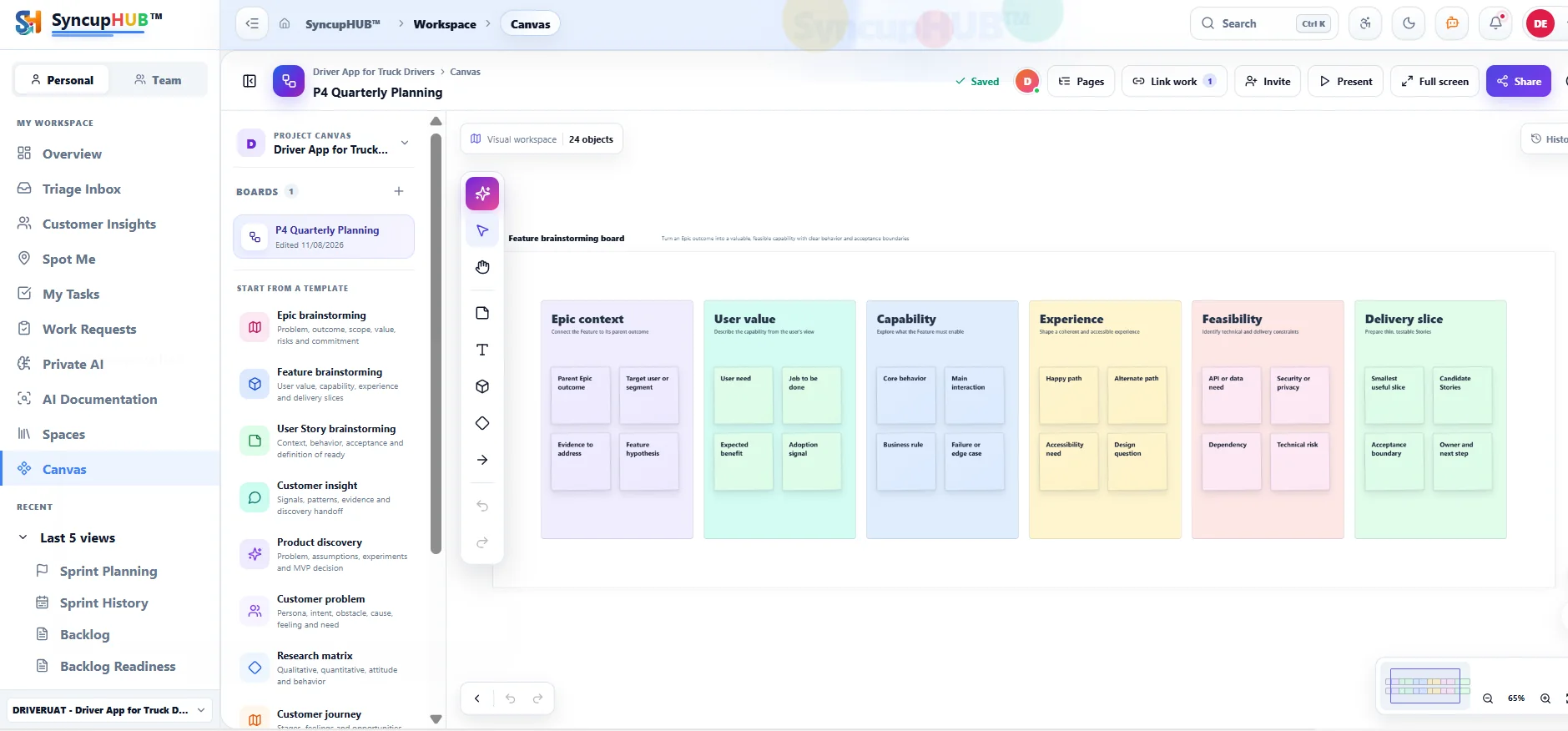Image resolution: width=1568 pixels, height=731 pixels.
Task: Click Link work button
Action: click(x=1174, y=81)
